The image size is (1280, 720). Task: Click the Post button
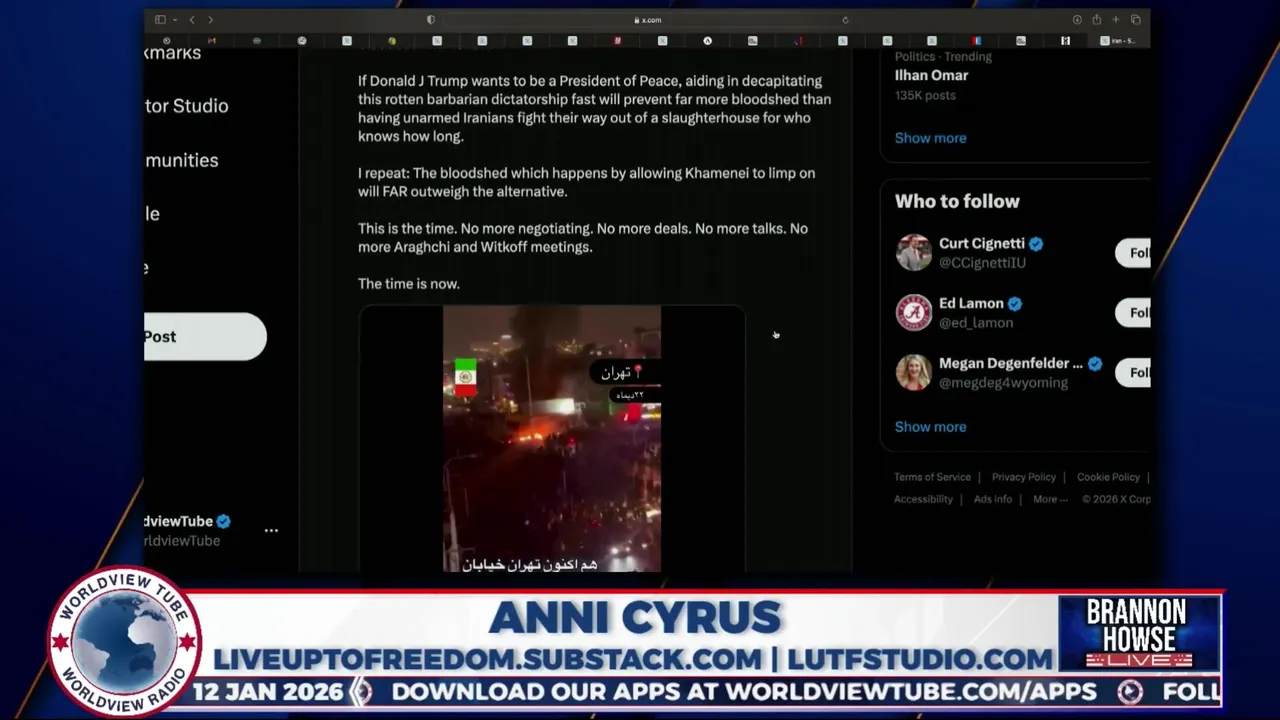(205, 336)
